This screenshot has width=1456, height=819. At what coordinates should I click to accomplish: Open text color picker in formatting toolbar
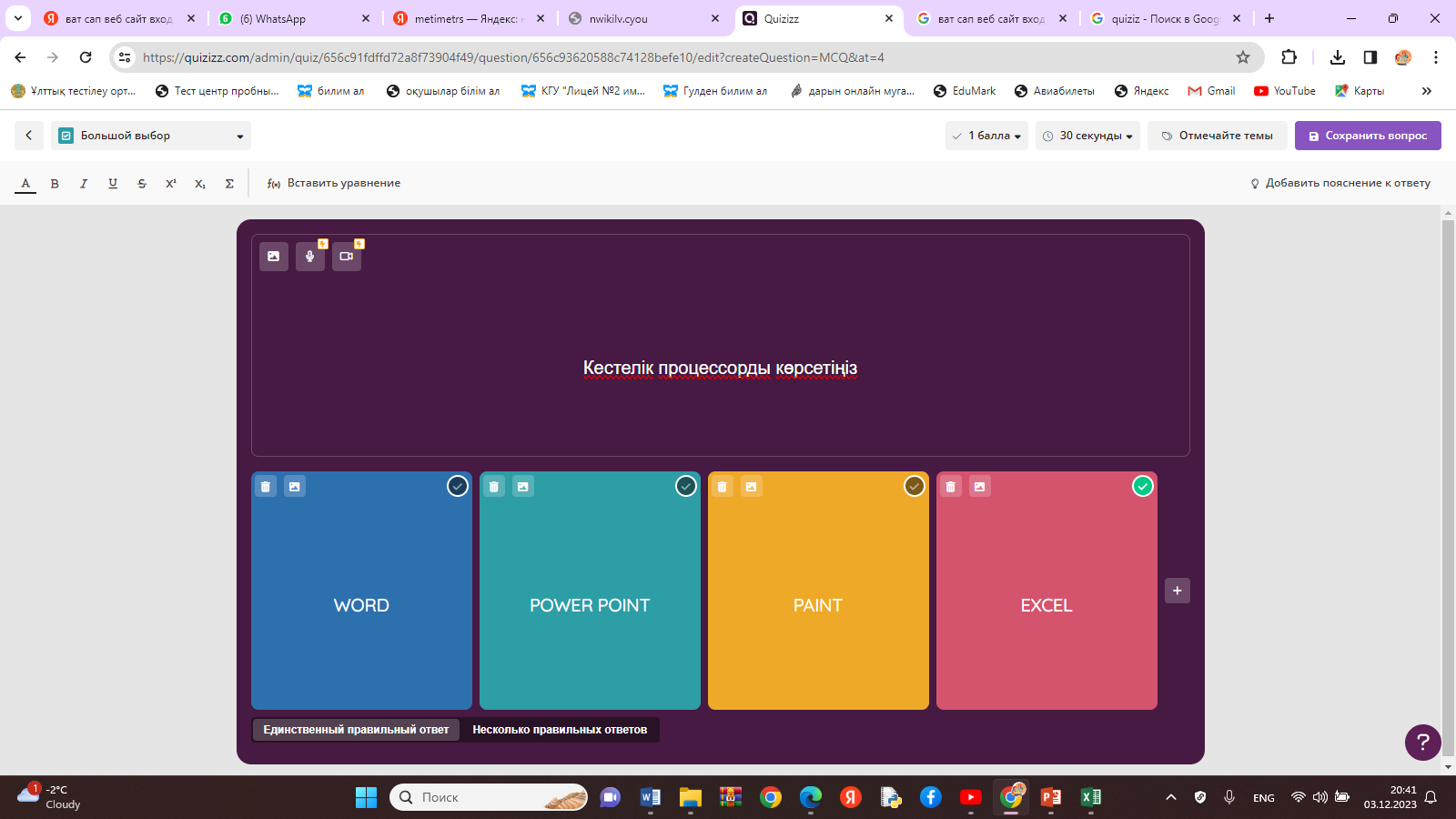[25, 184]
